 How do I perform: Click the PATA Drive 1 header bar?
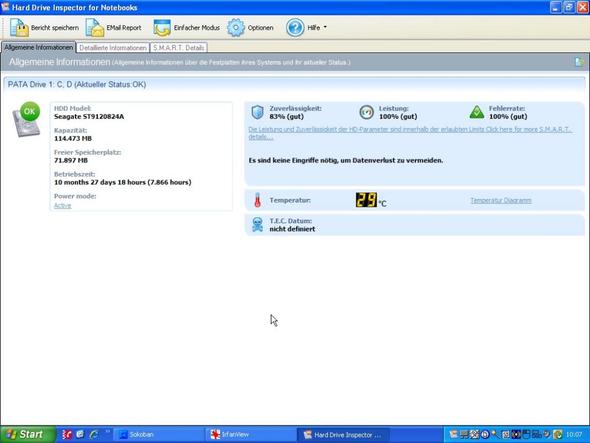294,84
